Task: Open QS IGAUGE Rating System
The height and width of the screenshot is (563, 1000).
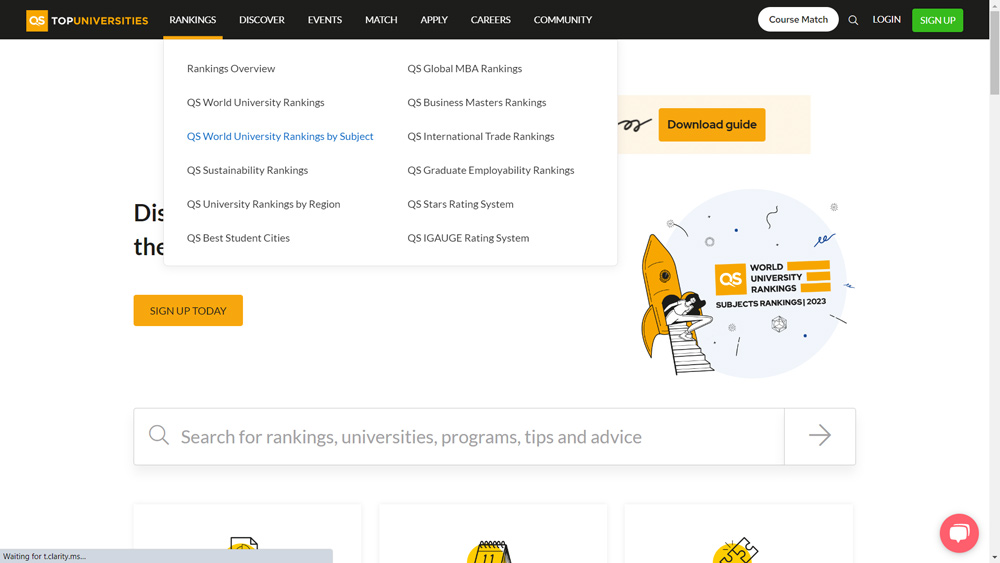Action: click(468, 237)
